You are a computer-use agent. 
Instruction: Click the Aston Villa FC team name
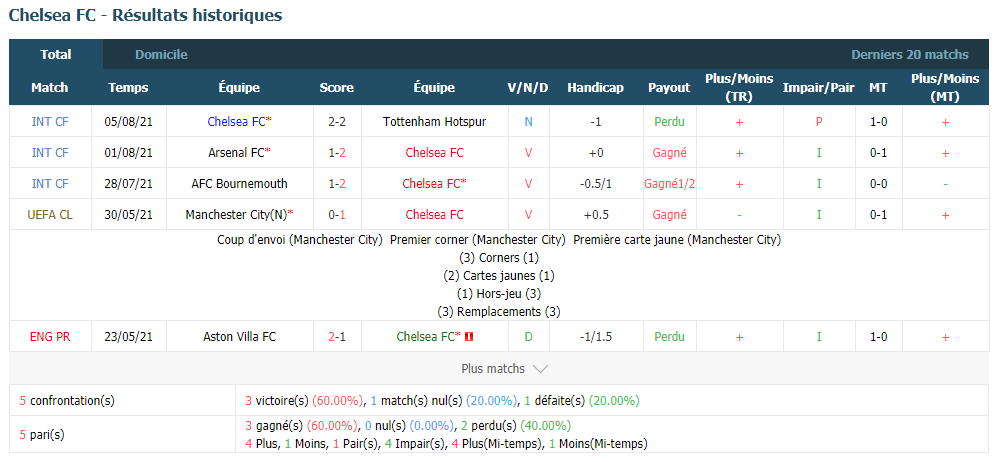[x=240, y=336]
